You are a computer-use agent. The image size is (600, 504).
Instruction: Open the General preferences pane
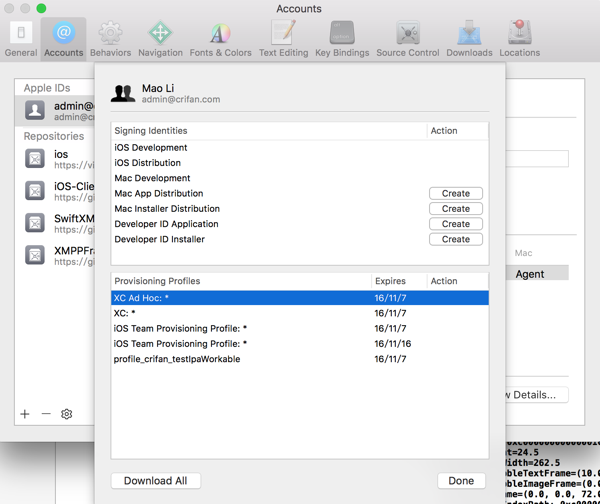click(x=21, y=39)
